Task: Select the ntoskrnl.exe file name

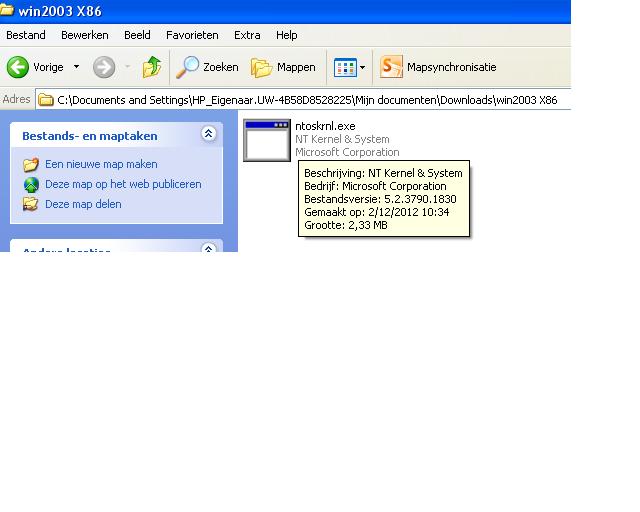Action: [325, 126]
